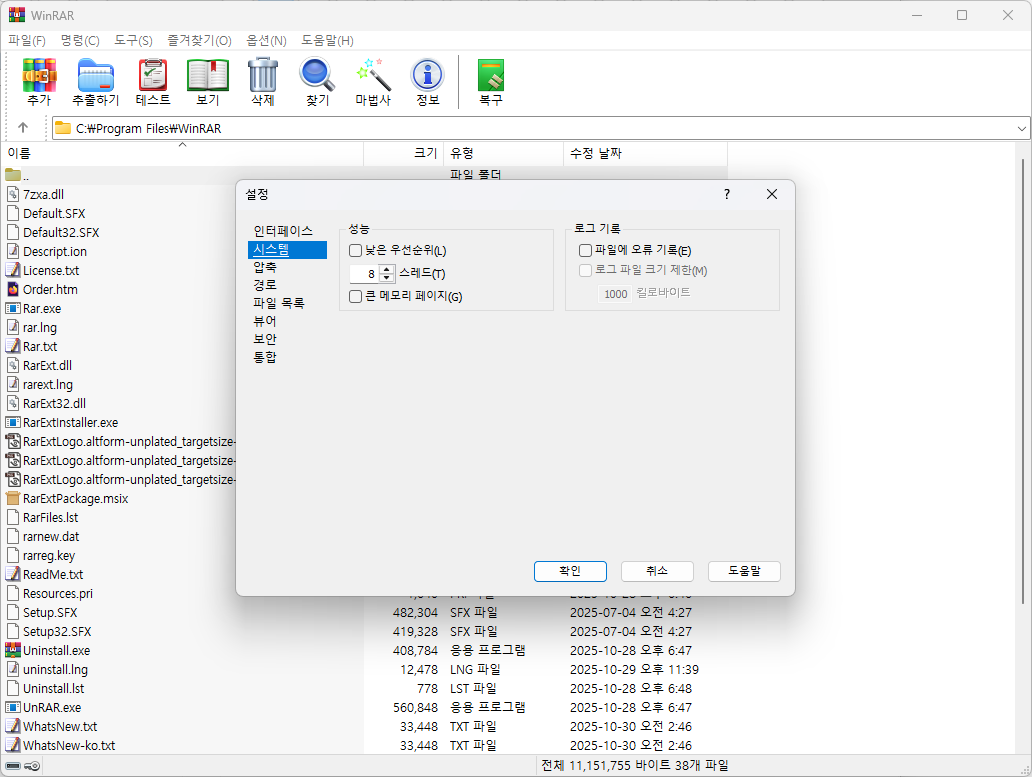Select 인터페이스 settings category
The height and width of the screenshot is (777, 1032).
click(283, 232)
